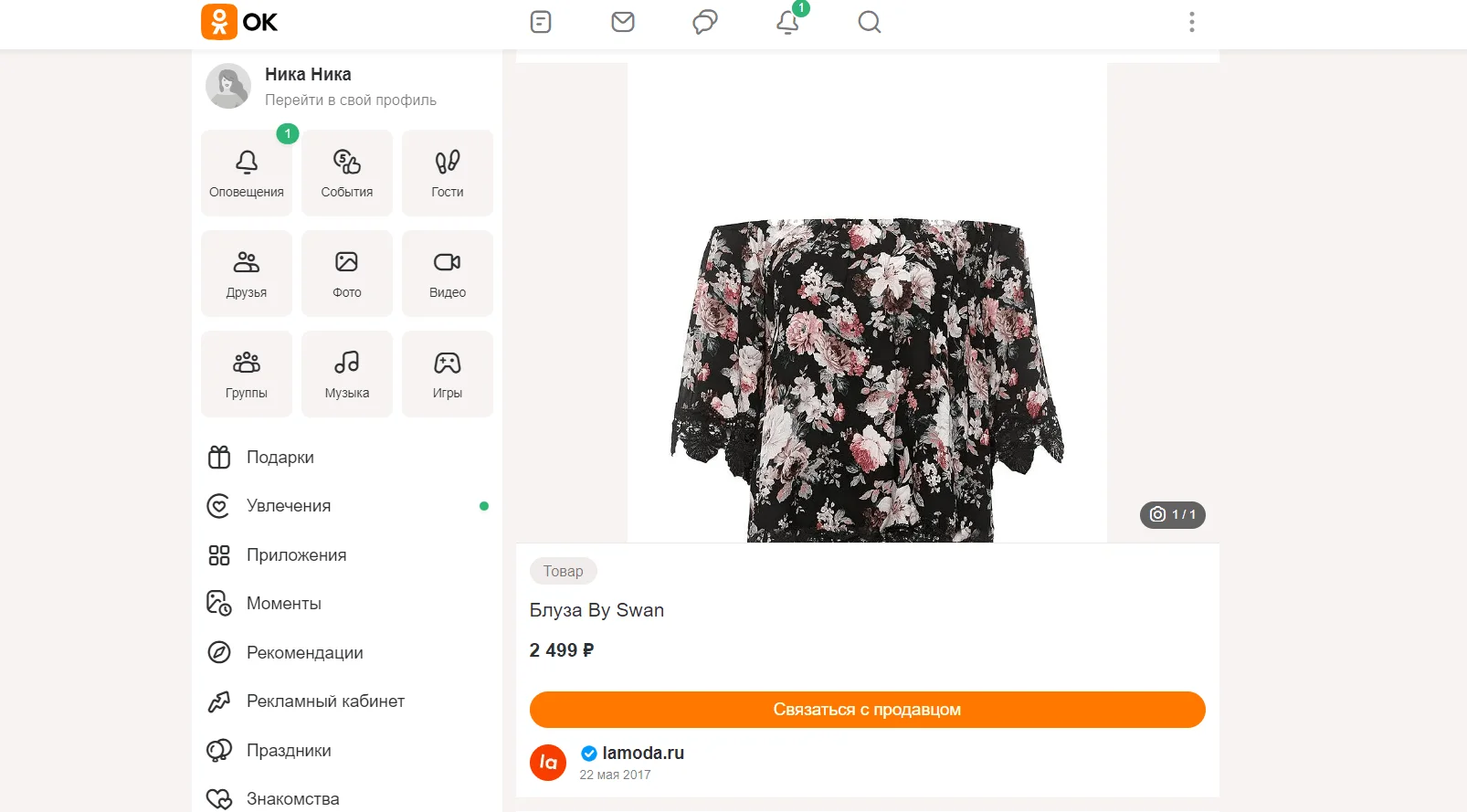Open discussions chat bubbles icon
Image resolution: width=1467 pixels, height=812 pixels.
705,22
